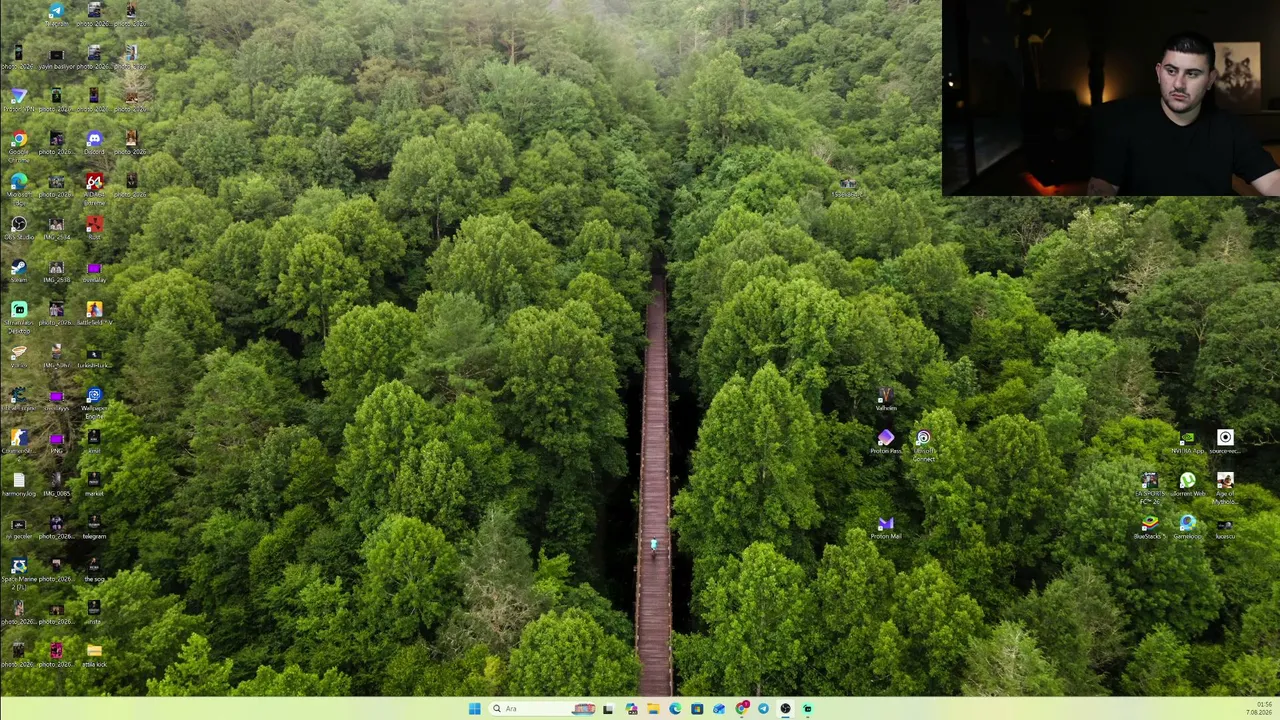Launch the uTorrent Web shortcut

(x=1187, y=486)
